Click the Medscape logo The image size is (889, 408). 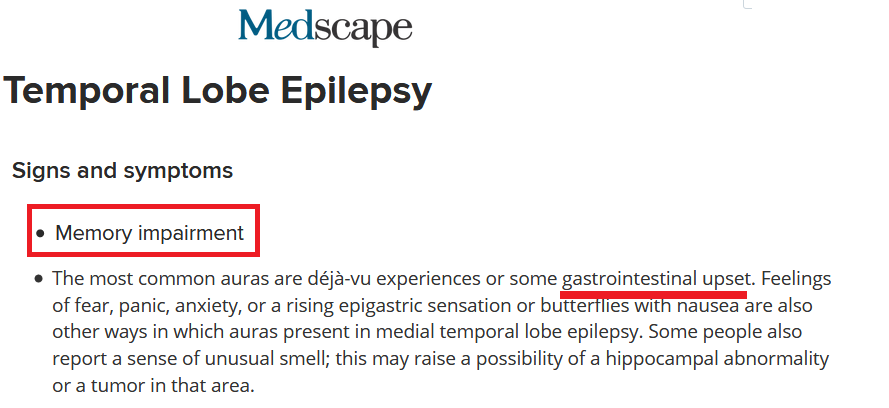(325, 28)
